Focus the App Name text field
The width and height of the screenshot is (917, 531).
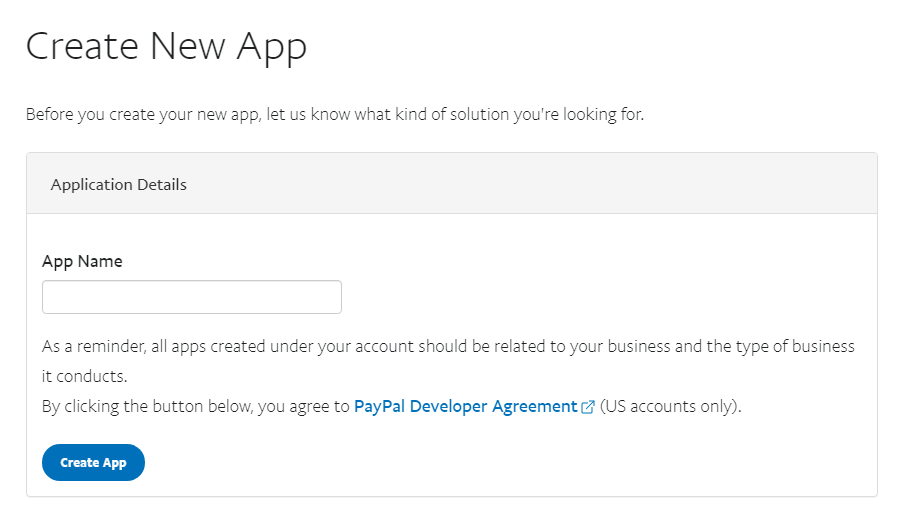pyautogui.click(x=192, y=297)
